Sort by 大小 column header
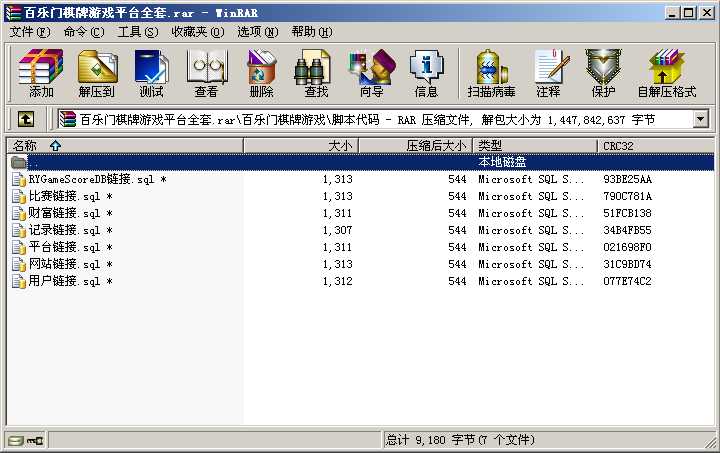 (301, 146)
